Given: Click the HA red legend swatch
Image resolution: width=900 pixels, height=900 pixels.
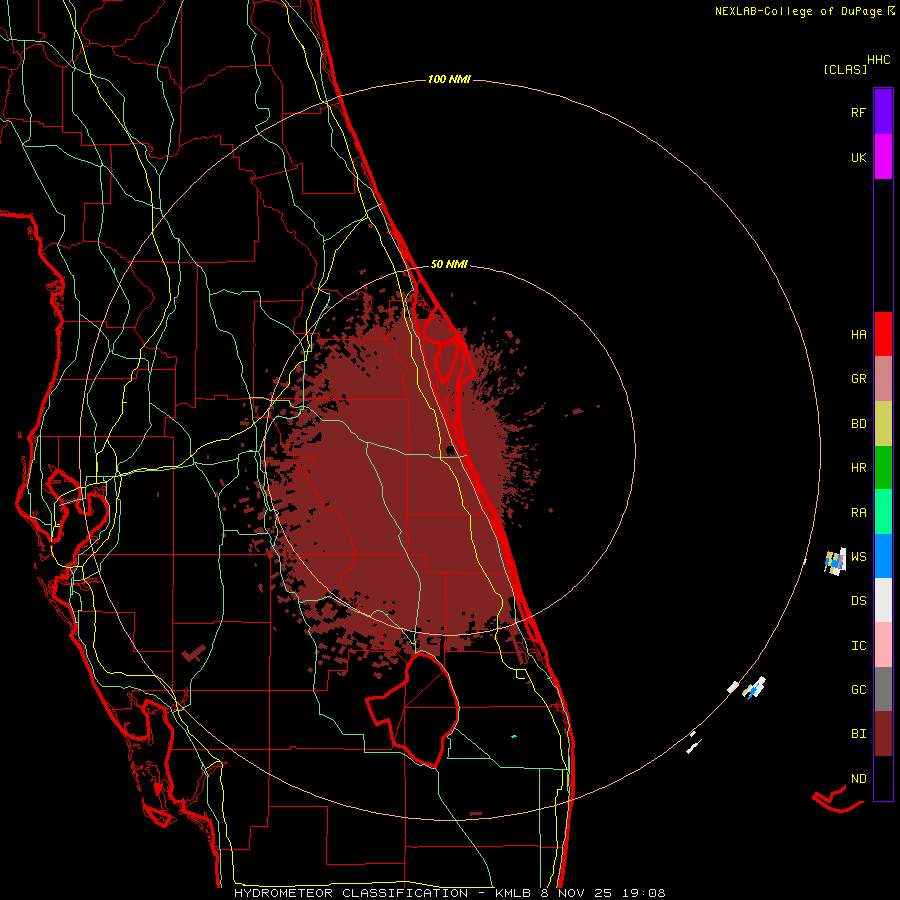Looking at the screenshot, I should (x=883, y=334).
